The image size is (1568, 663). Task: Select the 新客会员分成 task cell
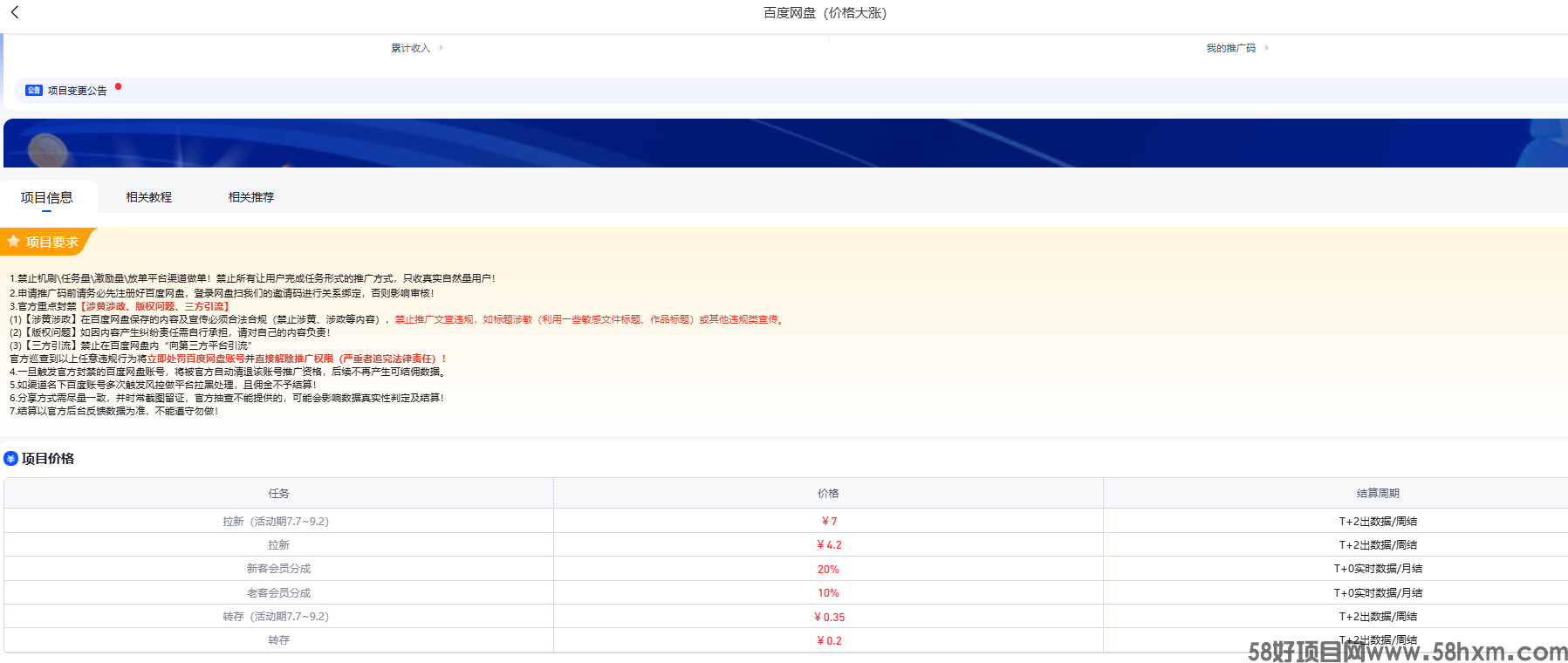[x=278, y=568]
